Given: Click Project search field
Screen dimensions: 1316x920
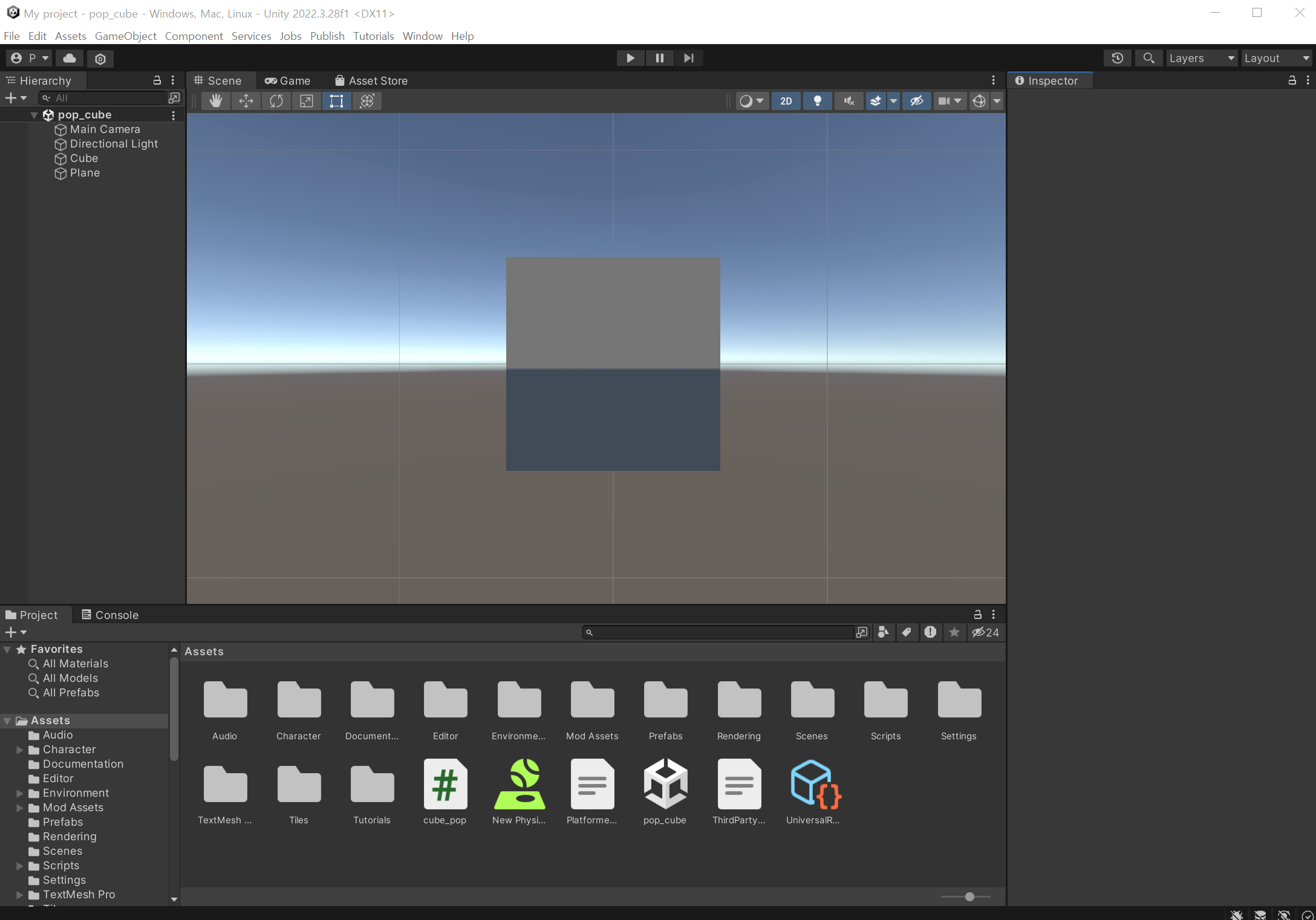Looking at the screenshot, I should click(718, 632).
